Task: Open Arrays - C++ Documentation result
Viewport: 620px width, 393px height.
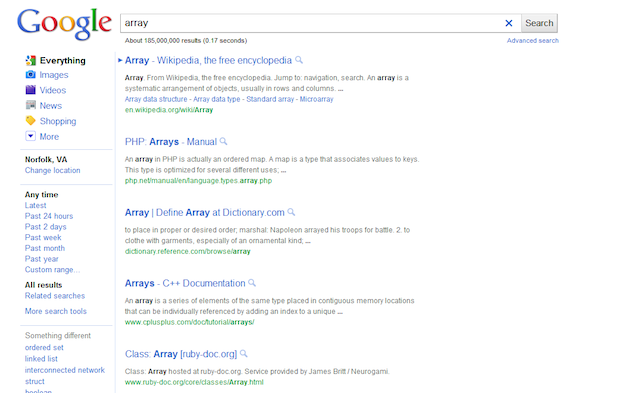Action: [185, 283]
